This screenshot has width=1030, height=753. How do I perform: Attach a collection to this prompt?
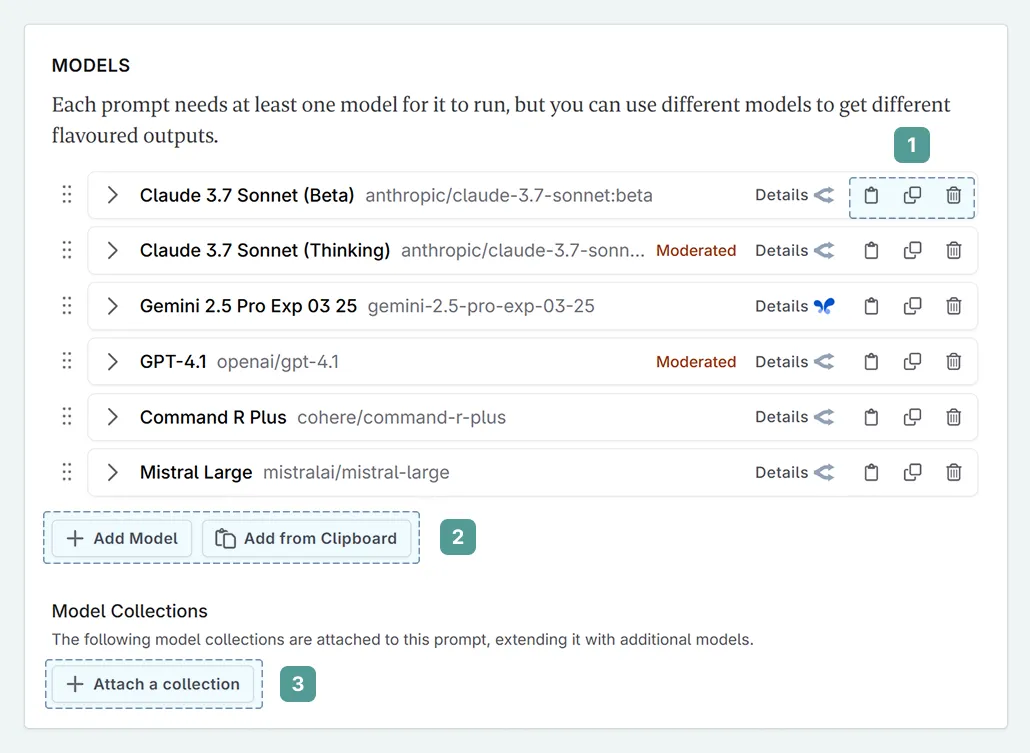(x=153, y=685)
